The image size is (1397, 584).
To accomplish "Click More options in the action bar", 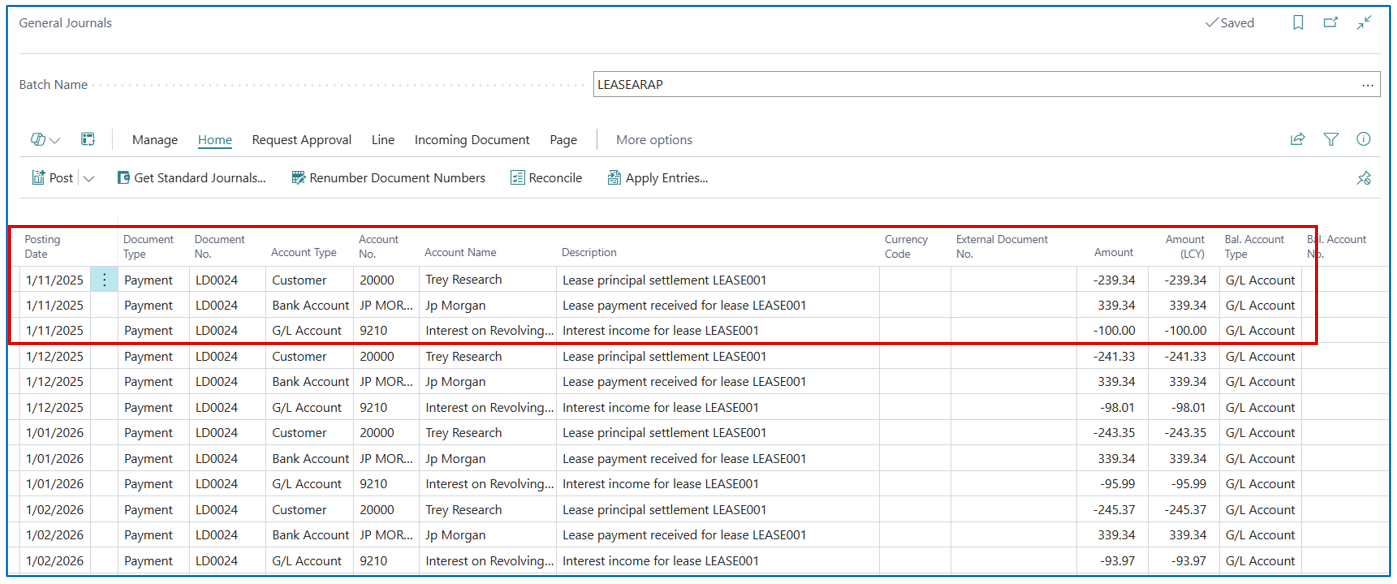I will click(x=654, y=140).
